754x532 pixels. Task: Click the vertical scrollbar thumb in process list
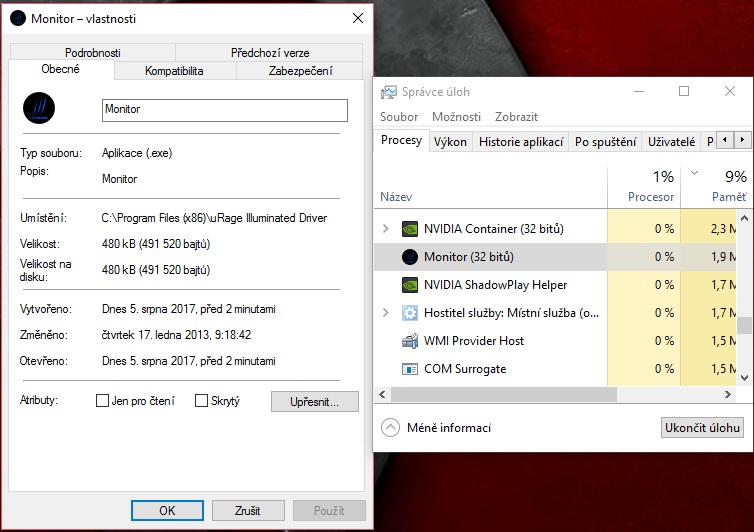point(744,325)
